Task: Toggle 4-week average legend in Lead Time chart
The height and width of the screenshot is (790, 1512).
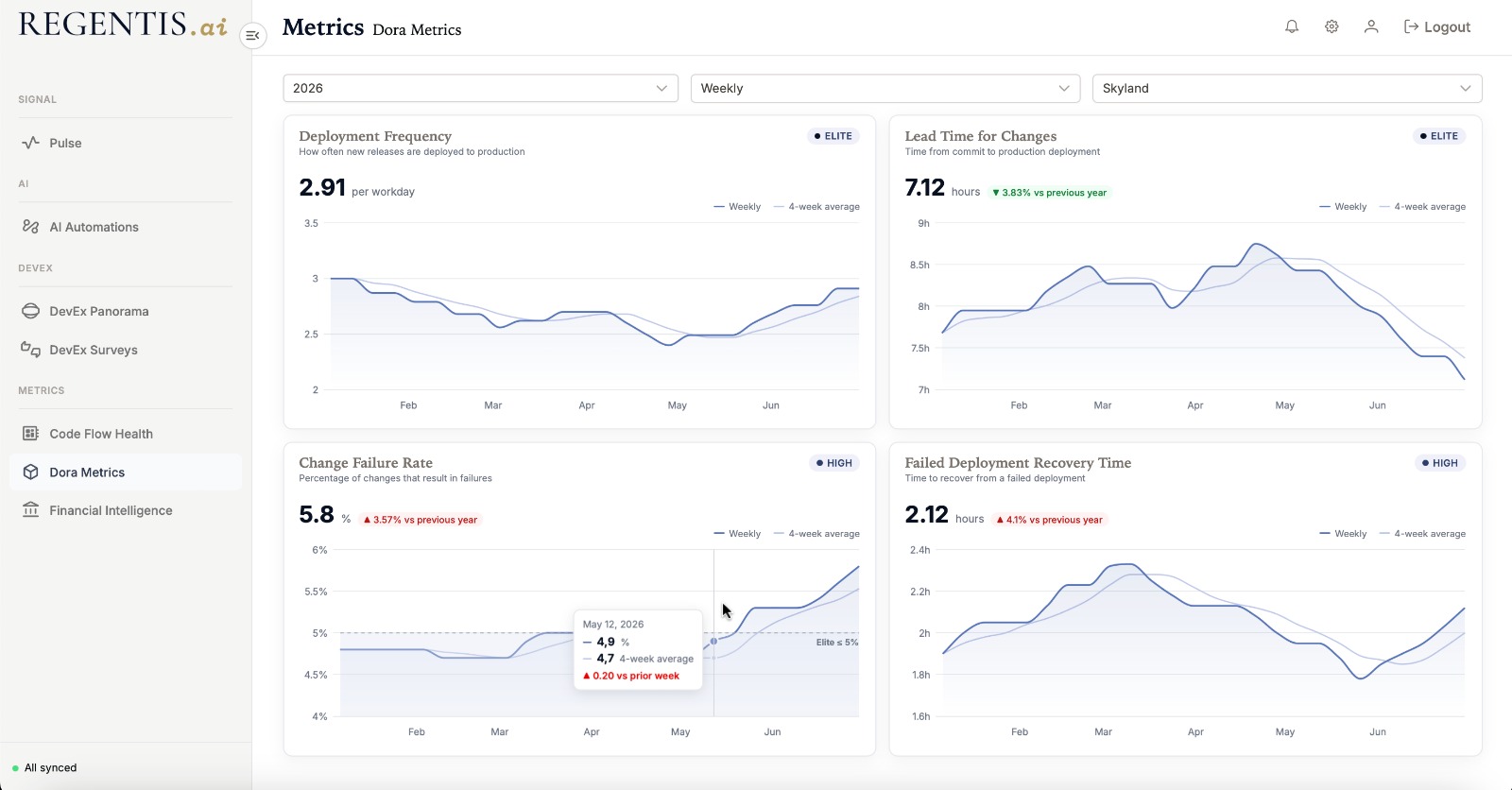Action: click(x=1422, y=207)
